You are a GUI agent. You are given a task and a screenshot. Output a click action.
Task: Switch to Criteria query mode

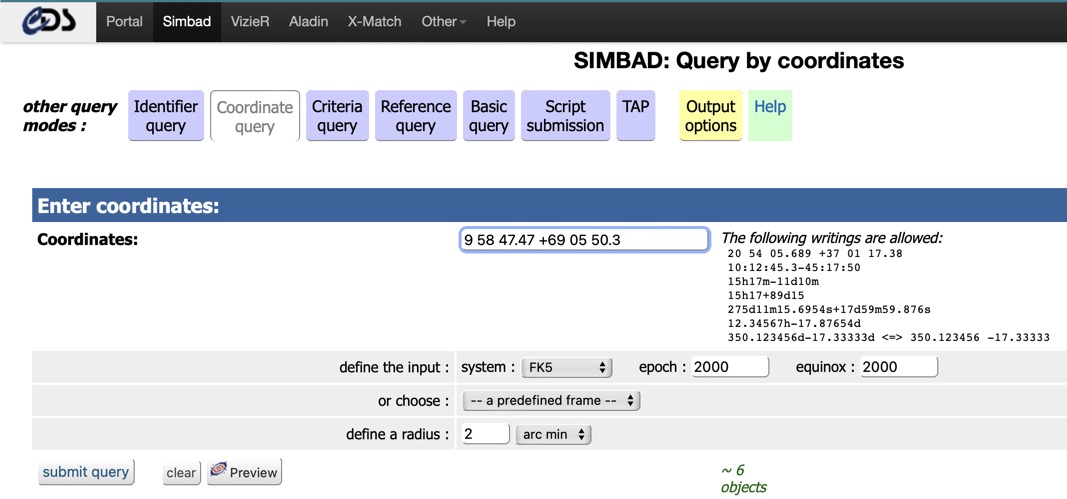337,116
